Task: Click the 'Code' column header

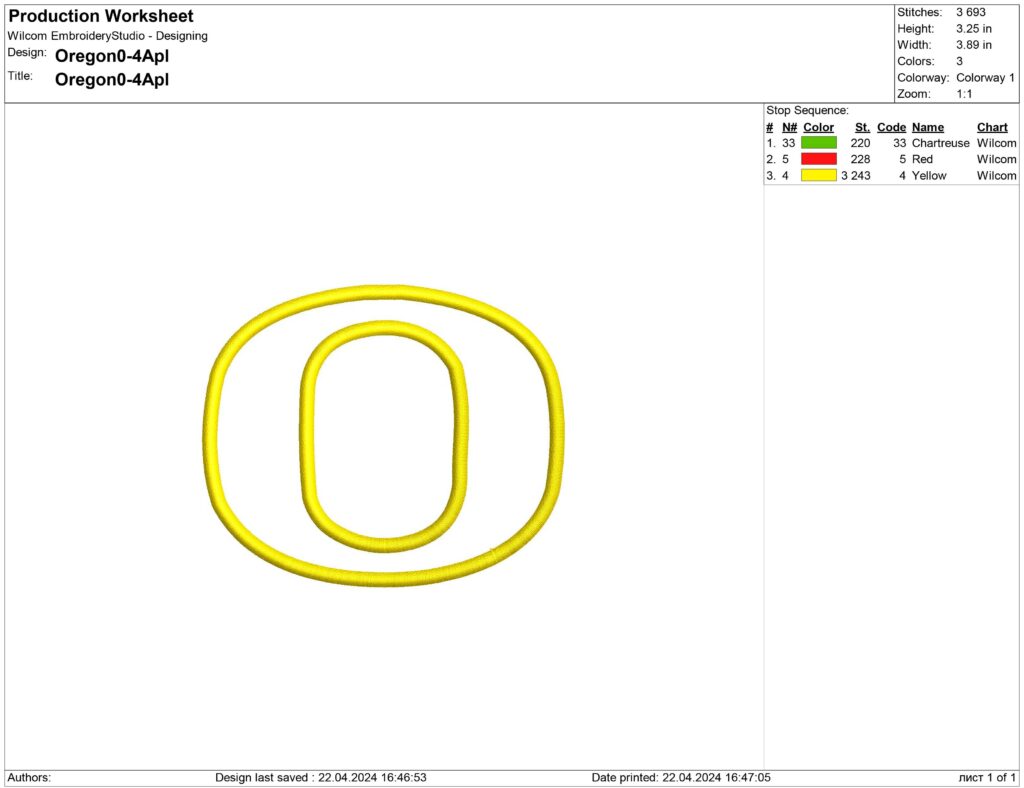Action: pos(891,127)
